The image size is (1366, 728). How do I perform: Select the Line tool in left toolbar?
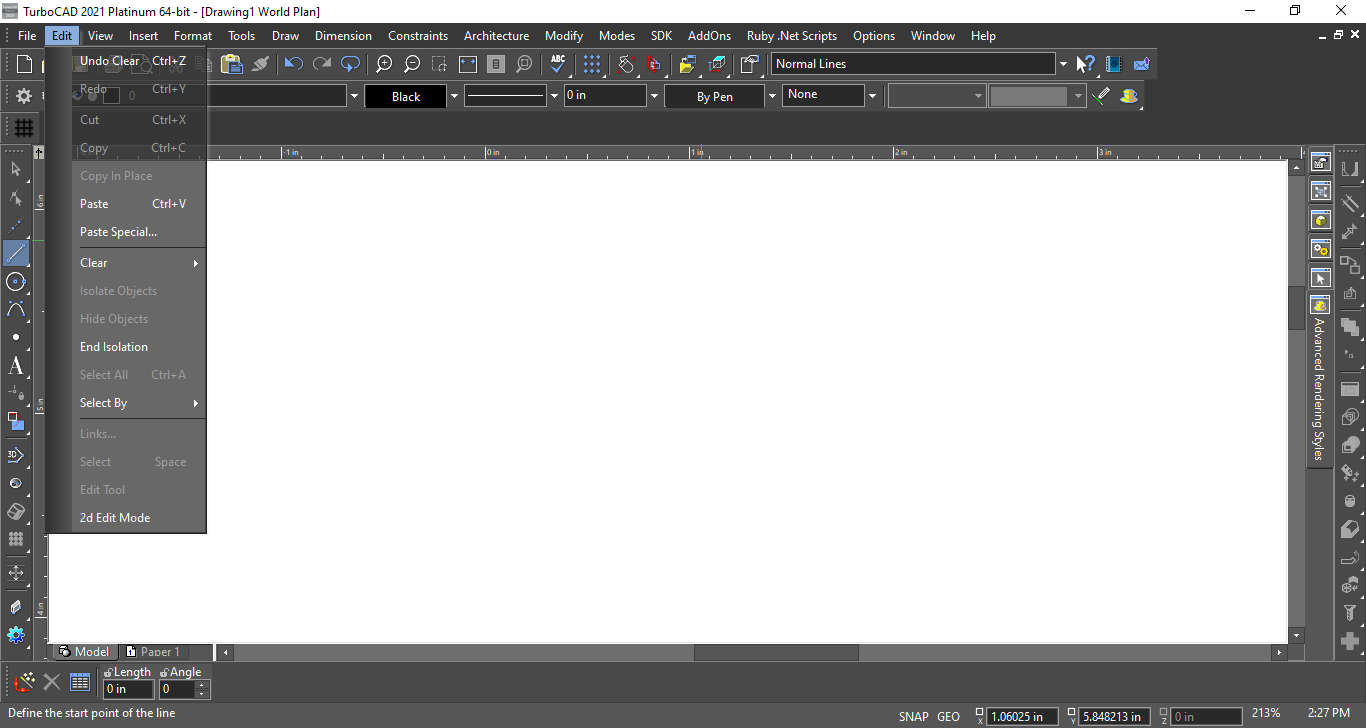[16, 253]
